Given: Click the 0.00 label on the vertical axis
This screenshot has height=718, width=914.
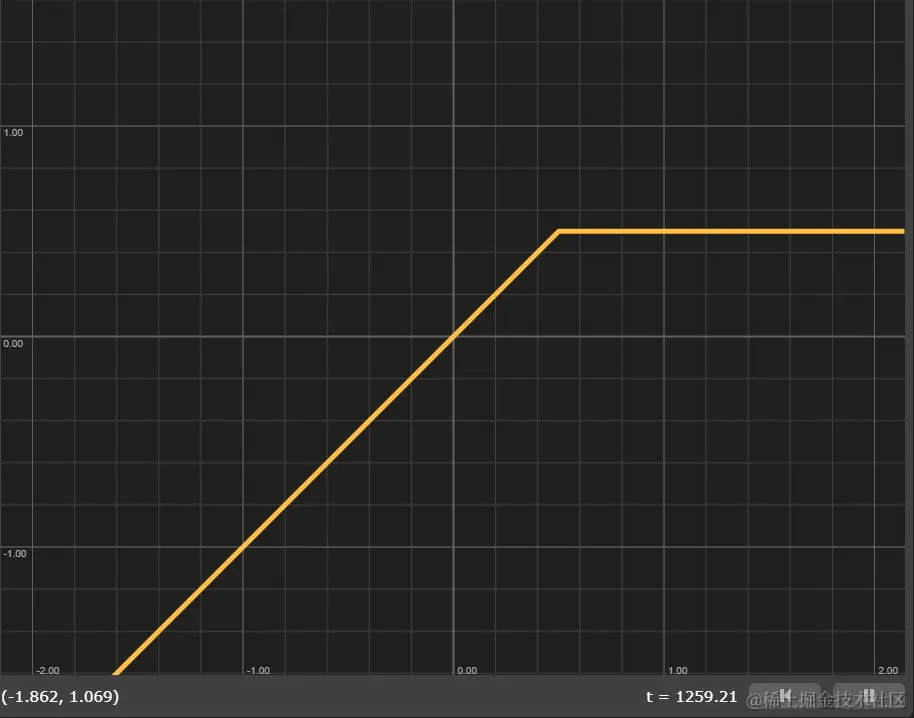Looking at the screenshot, I should pyautogui.click(x=13, y=343).
